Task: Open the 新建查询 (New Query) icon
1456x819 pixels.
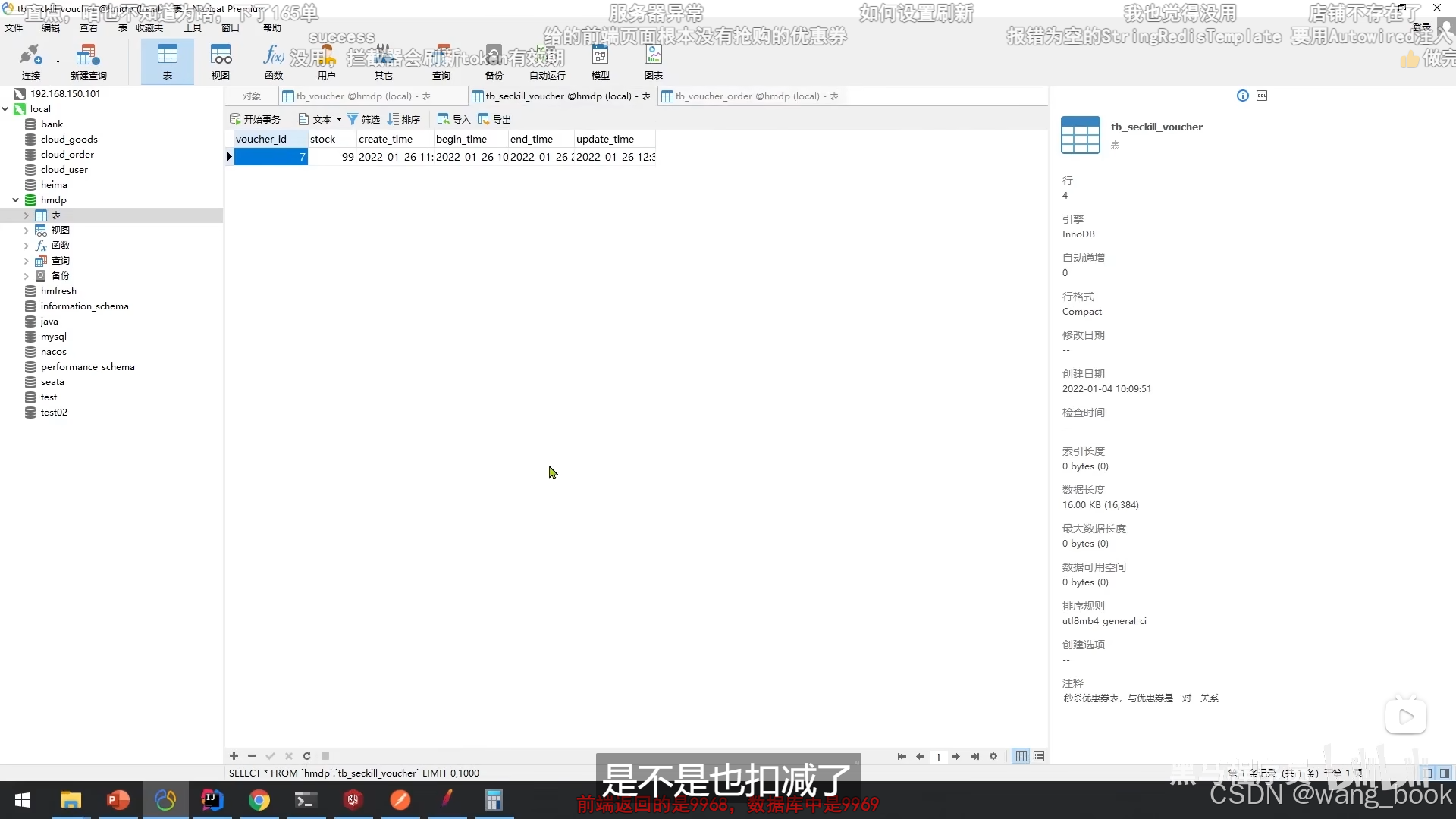Action: 87,59
